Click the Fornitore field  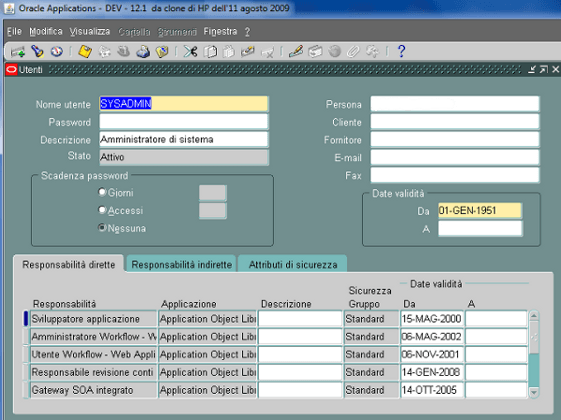coord(455,140)
